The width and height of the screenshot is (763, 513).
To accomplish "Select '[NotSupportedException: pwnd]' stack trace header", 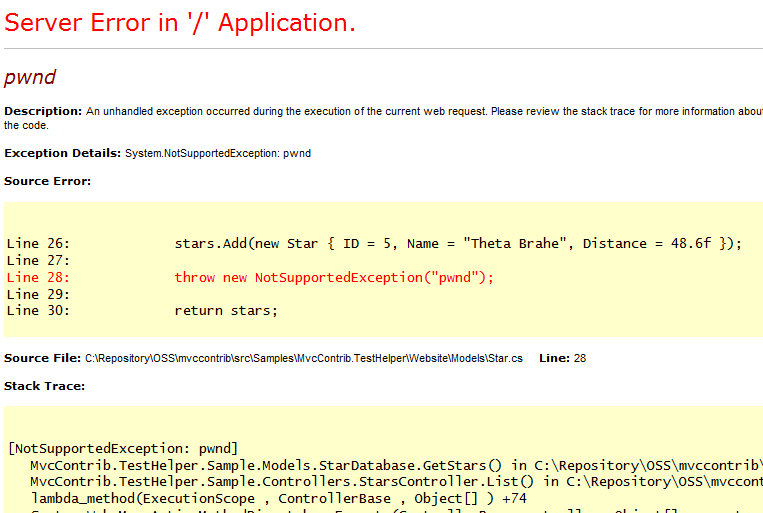I will (123, 448).
